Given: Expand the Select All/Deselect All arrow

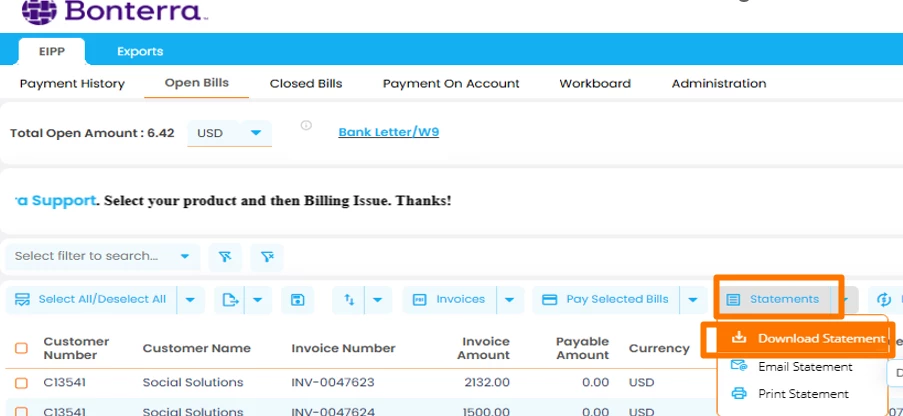Looking at the screenshot, I should pyautogui.click(x=190, y=300).
